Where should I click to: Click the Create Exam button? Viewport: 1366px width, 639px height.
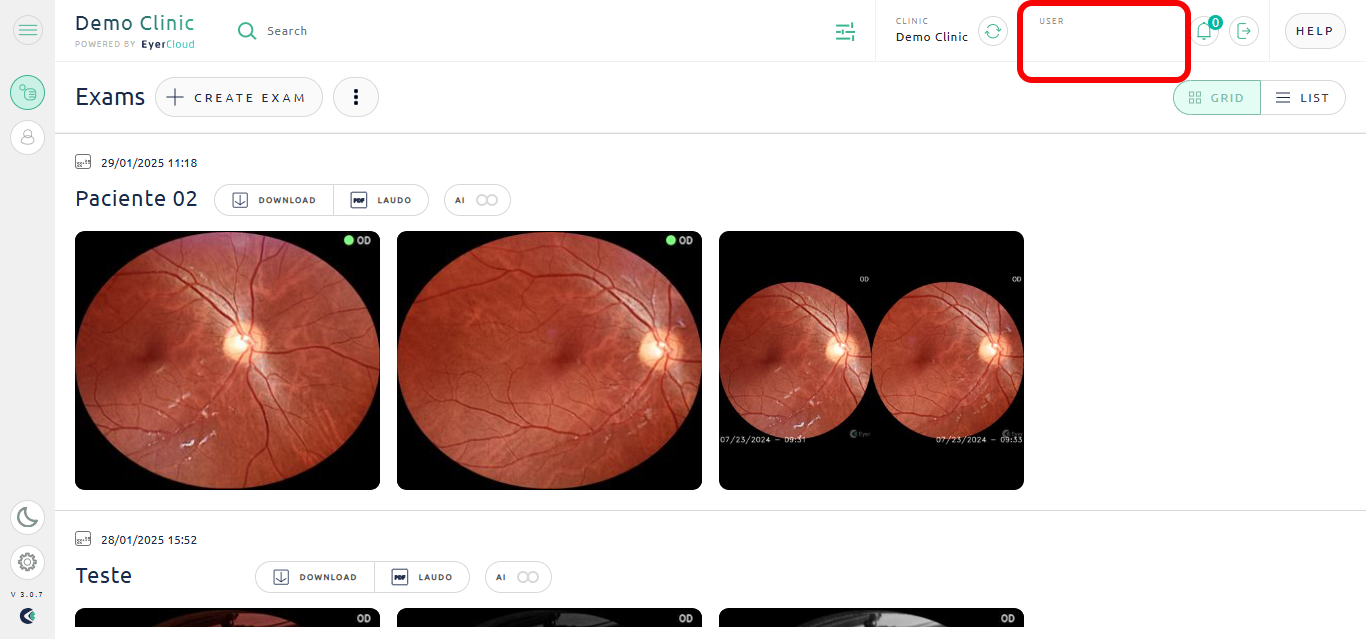239,97
